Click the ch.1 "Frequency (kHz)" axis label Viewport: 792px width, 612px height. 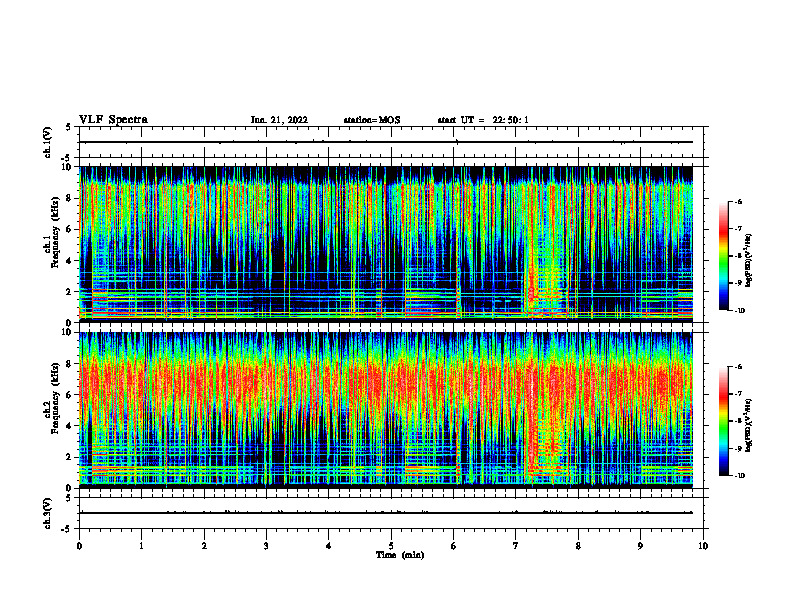[56, 232]
